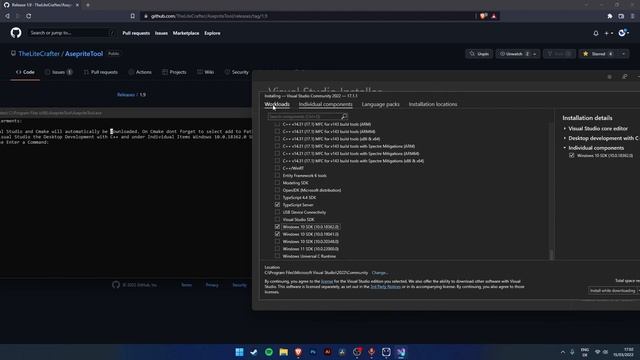Open the GitHub profile avatar menu

coord(623,33)
